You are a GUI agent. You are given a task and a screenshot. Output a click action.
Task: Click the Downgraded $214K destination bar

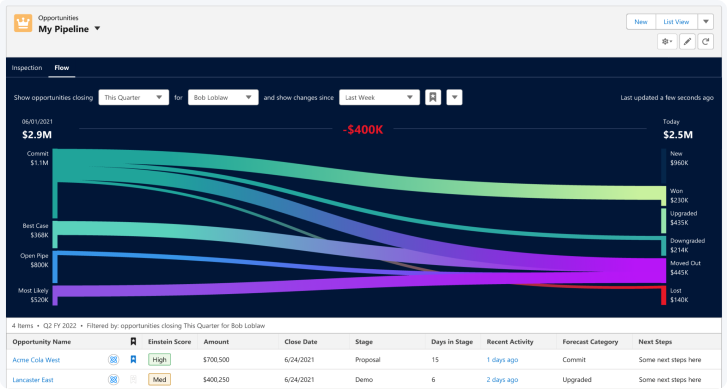tap(663, 246)
